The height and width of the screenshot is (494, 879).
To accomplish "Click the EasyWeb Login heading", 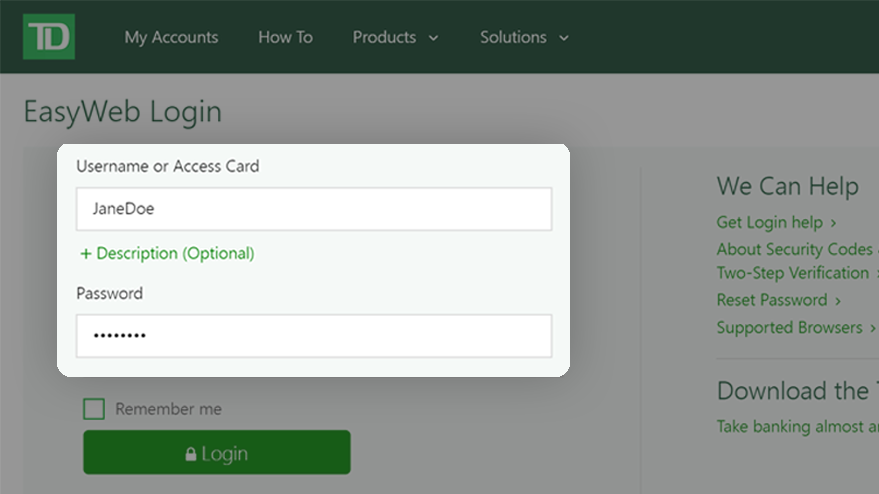I will pos(123,112).
